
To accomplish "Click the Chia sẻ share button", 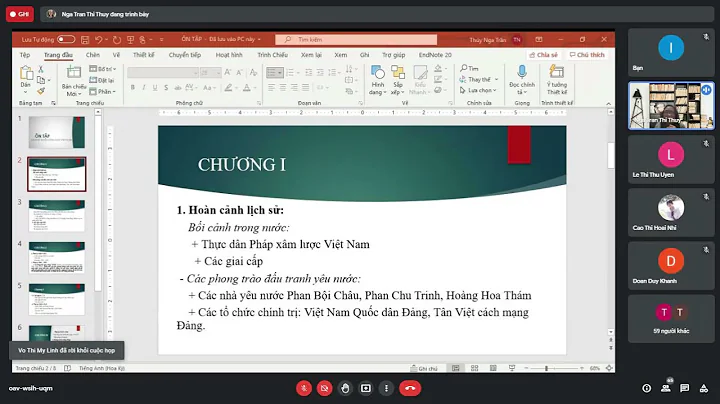I will point(544,55).
